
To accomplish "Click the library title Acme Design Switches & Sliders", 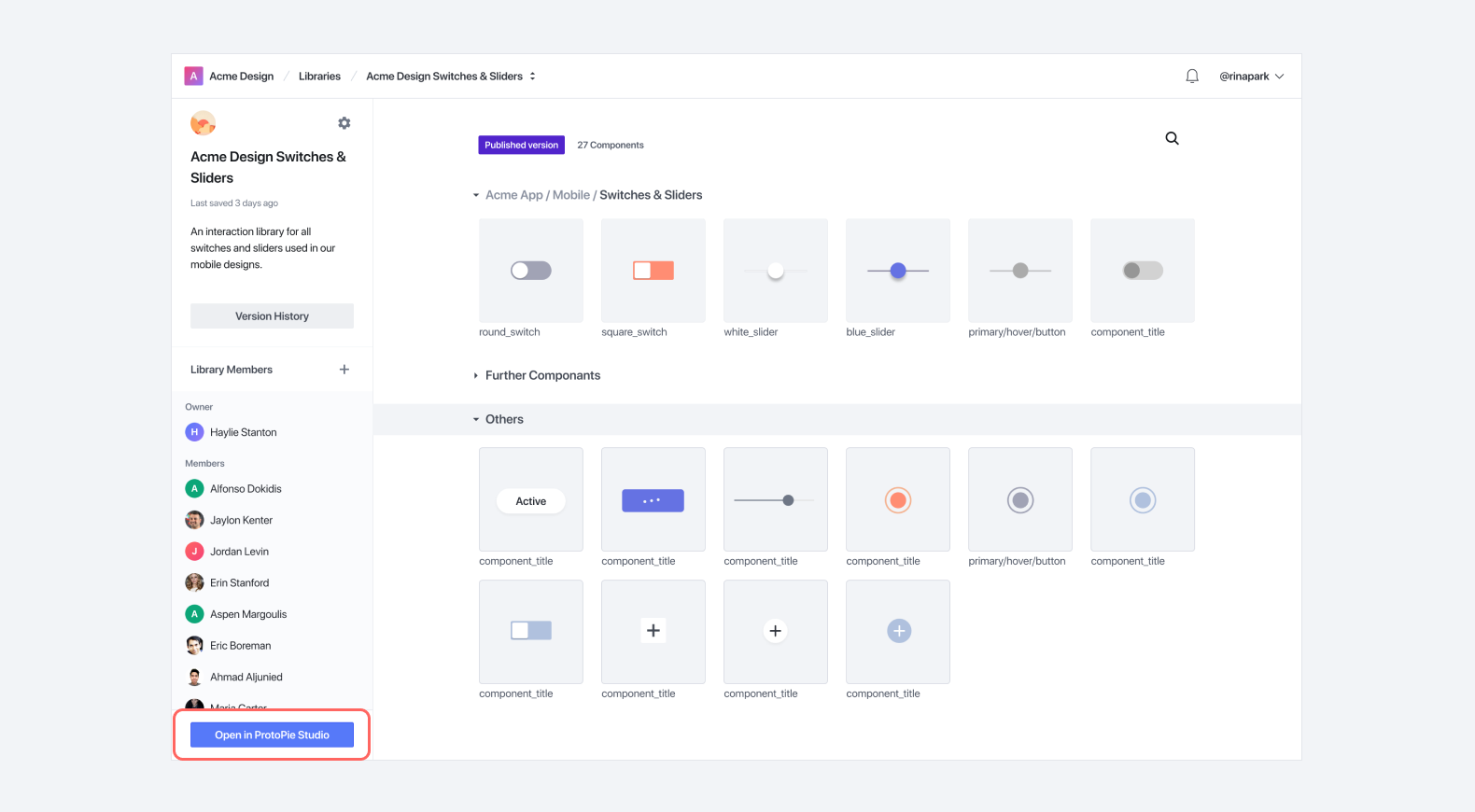I will coord(268,167).
